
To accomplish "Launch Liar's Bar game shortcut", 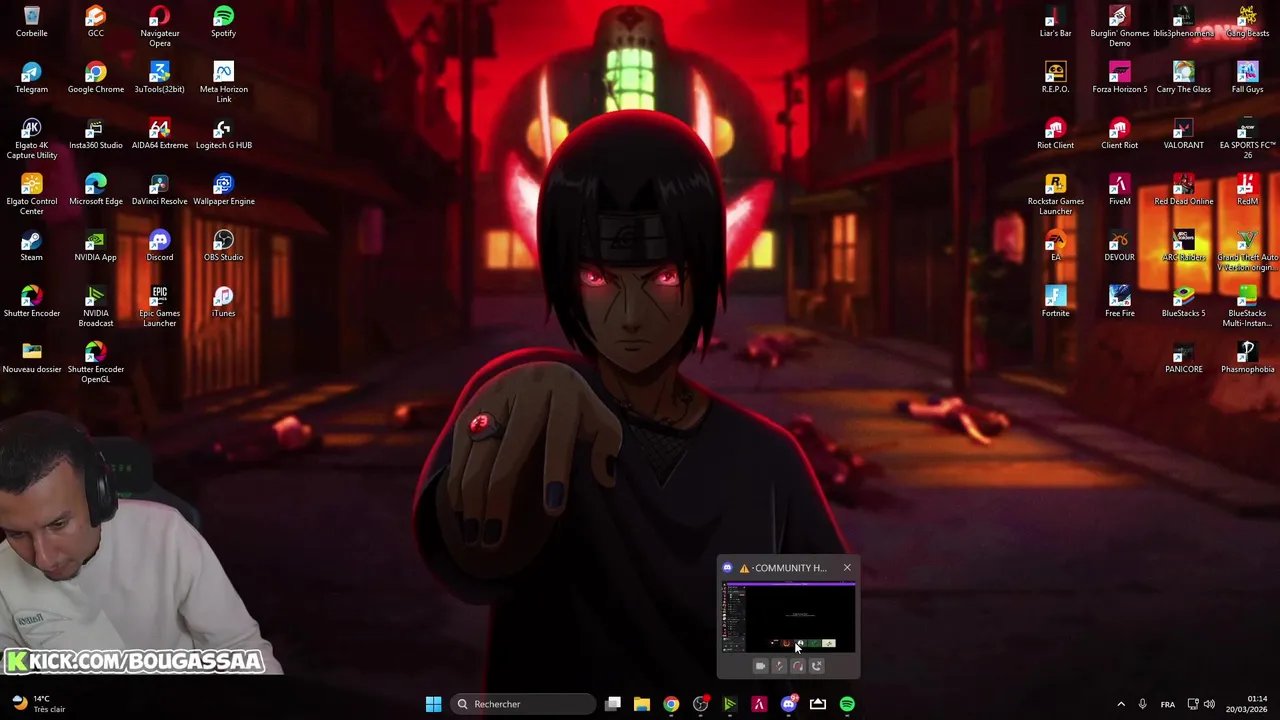I will coord(1055,22).
